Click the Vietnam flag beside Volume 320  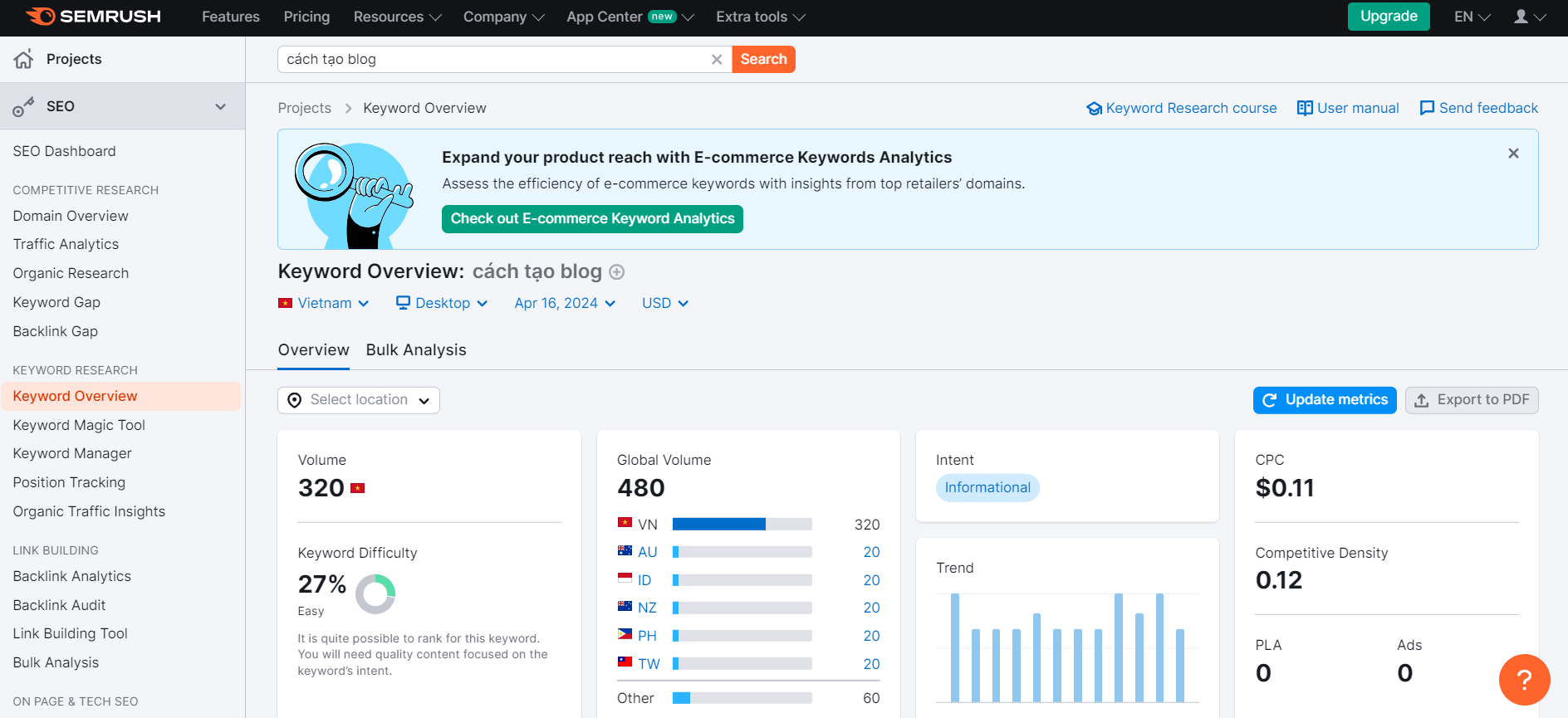click(358, 488)
